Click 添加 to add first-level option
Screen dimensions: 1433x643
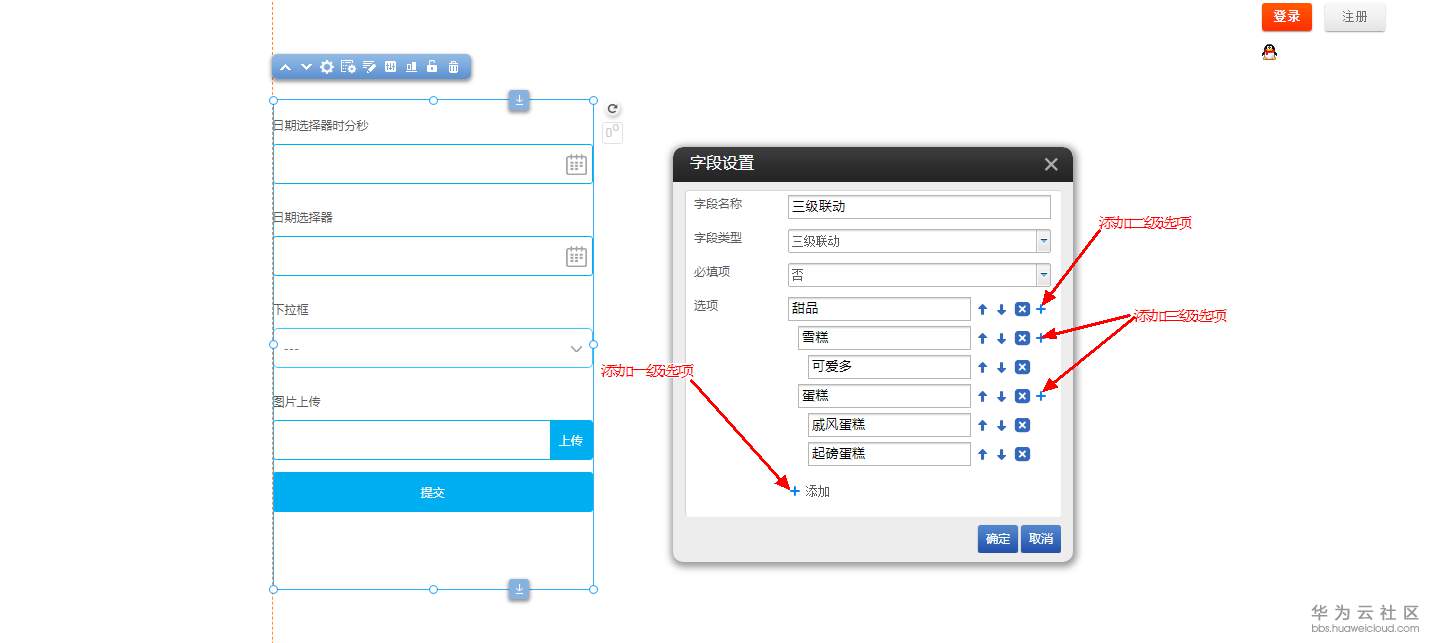810,491
